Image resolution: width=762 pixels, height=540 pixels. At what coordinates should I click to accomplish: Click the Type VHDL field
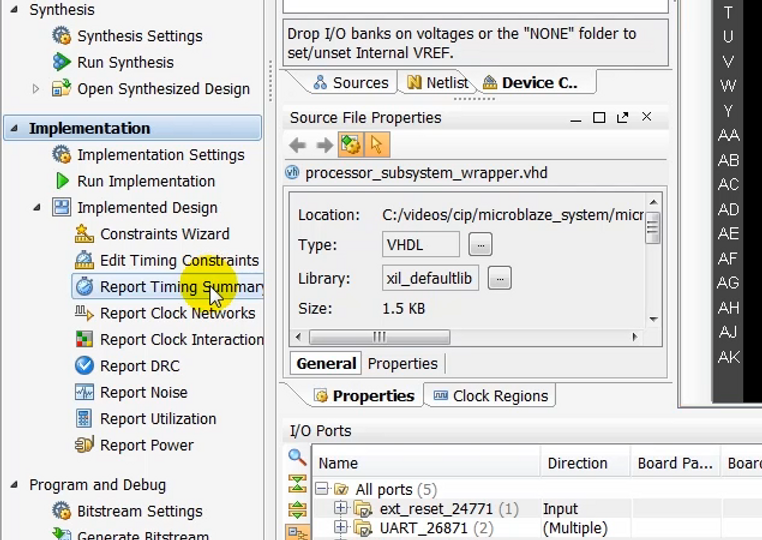click(x=420, y=244)
